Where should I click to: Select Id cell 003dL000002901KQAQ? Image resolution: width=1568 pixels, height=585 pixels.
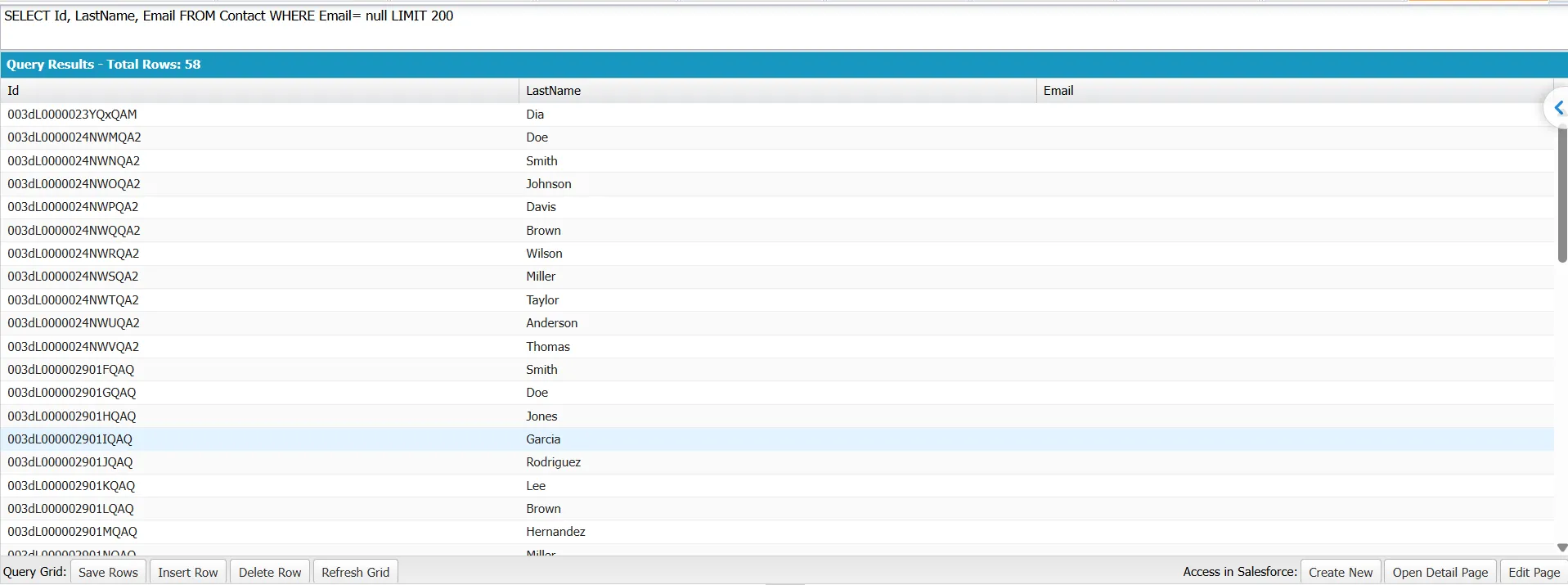[259, 486]
